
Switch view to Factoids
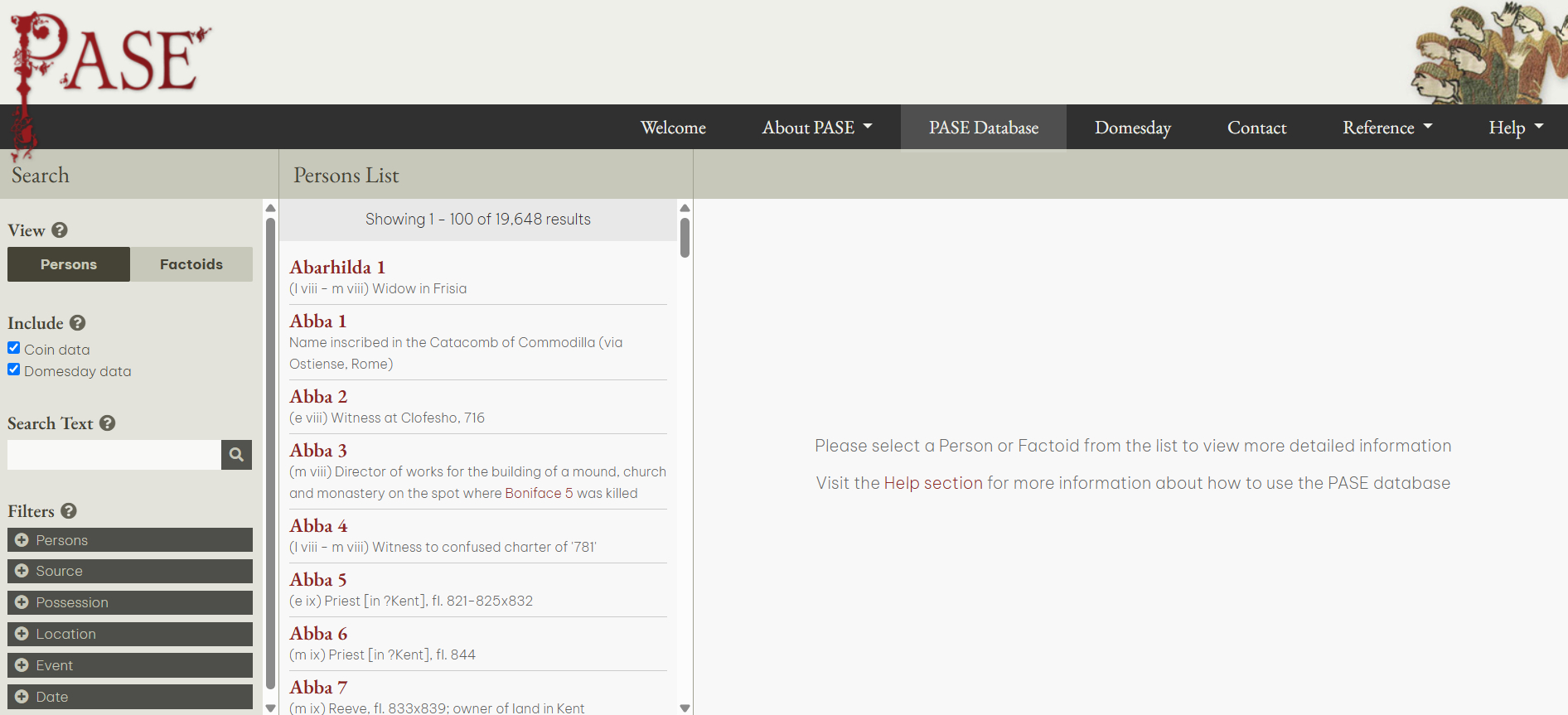point(191,264)
